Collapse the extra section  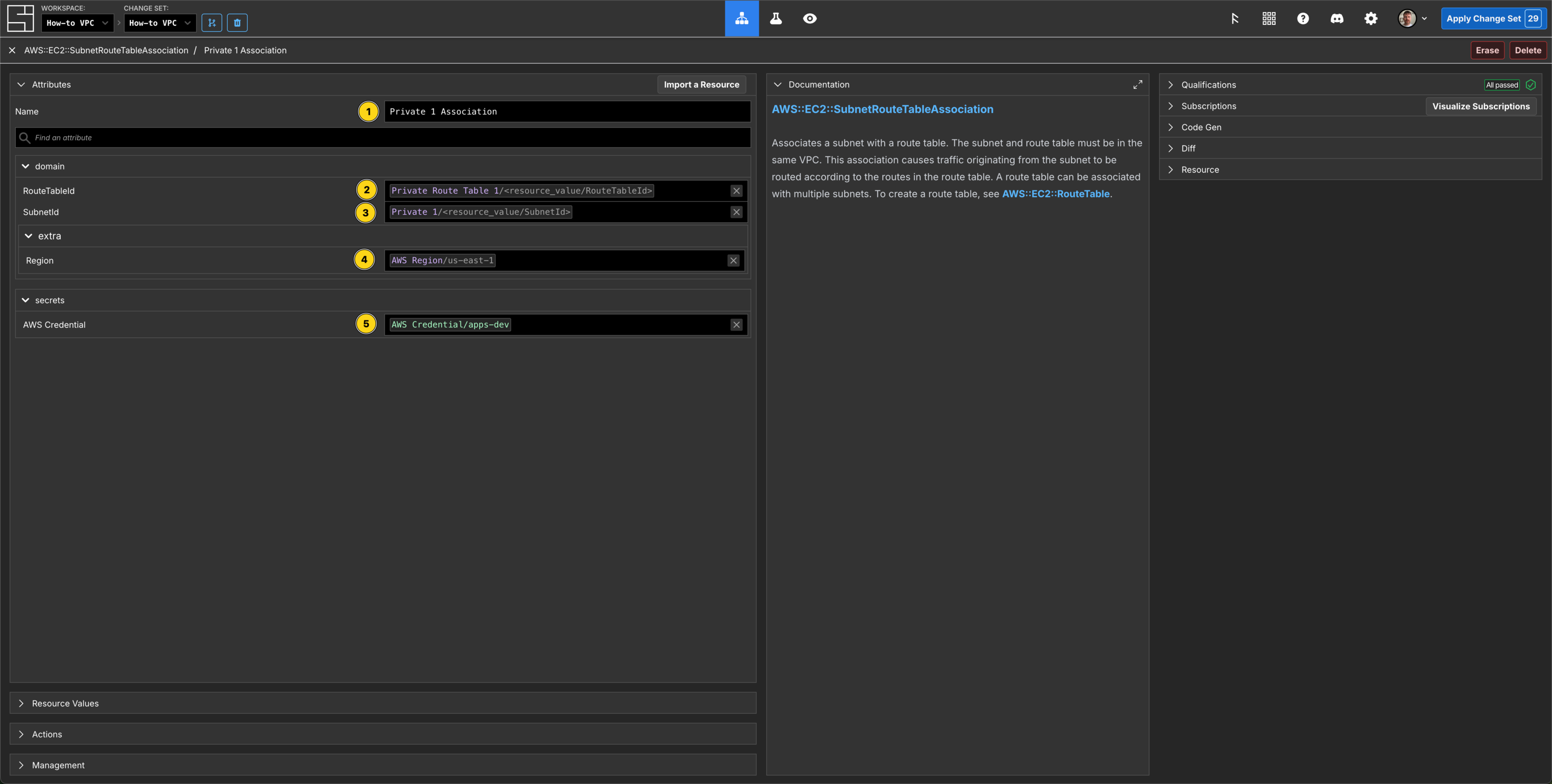tap(29, 236)
